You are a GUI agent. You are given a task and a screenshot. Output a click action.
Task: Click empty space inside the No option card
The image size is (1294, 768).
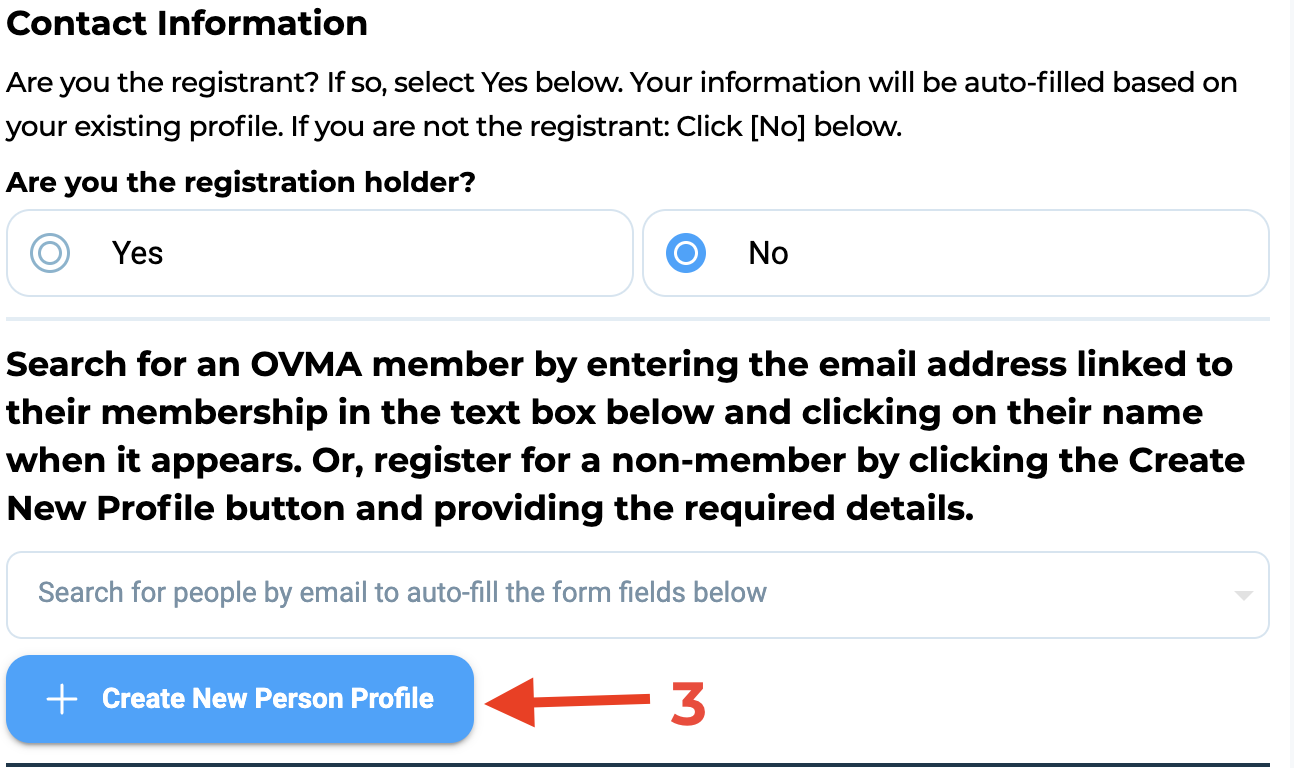tap(1030, 253)
